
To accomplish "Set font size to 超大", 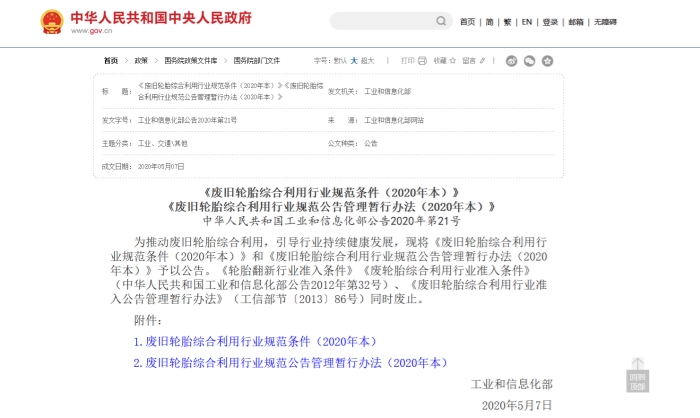I will click(368, 61).
